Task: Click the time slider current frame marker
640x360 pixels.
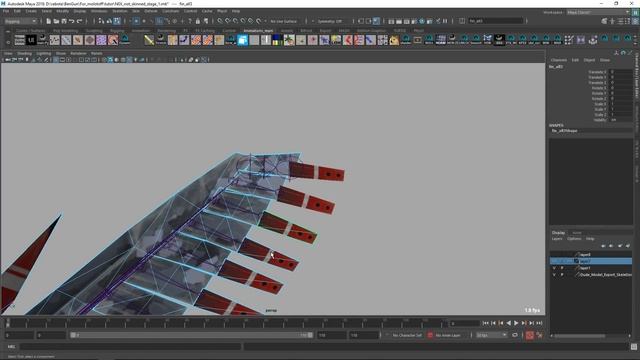Action: click(8, 323)
